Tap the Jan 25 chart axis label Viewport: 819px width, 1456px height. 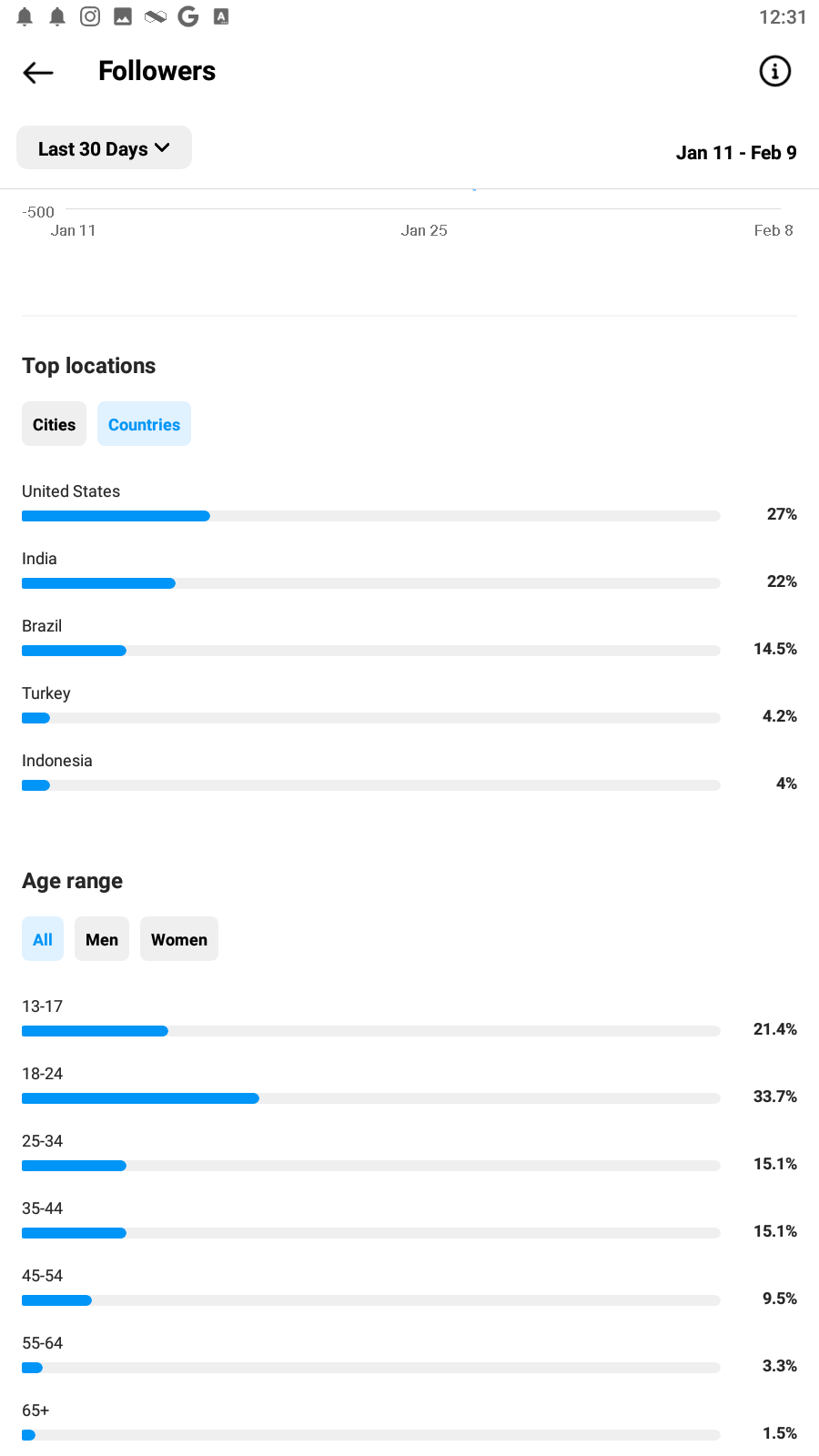click(x=424, y=230)
